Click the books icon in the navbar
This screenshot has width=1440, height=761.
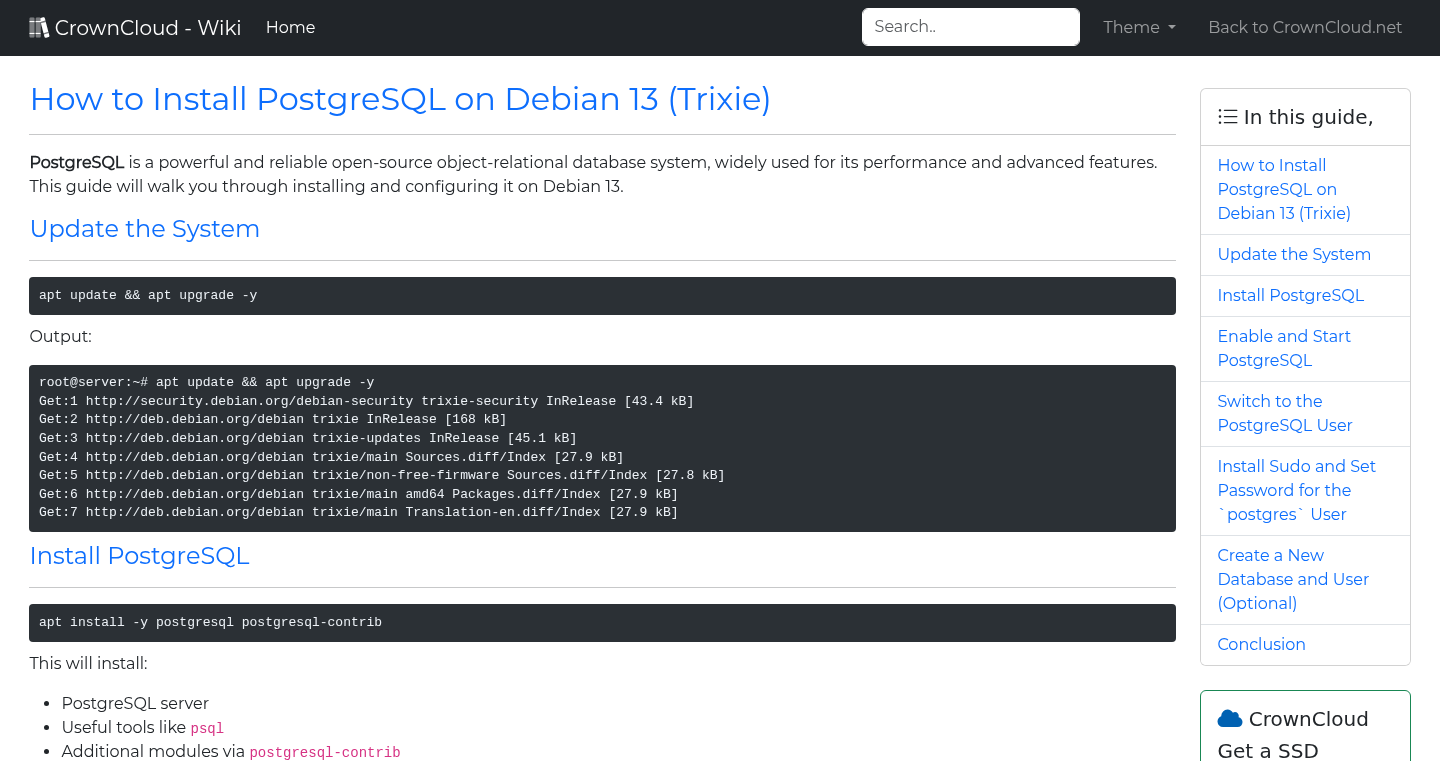pos(38,26)
